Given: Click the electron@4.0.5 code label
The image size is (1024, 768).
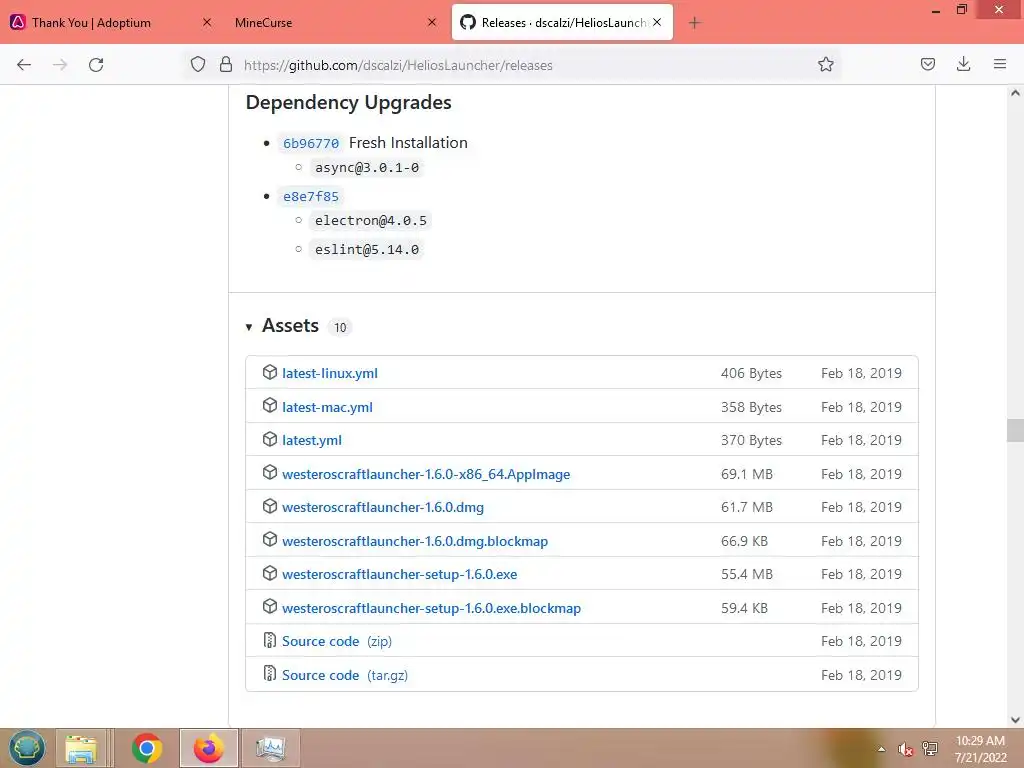Looking at the screenshot, I should pos(370,221).
